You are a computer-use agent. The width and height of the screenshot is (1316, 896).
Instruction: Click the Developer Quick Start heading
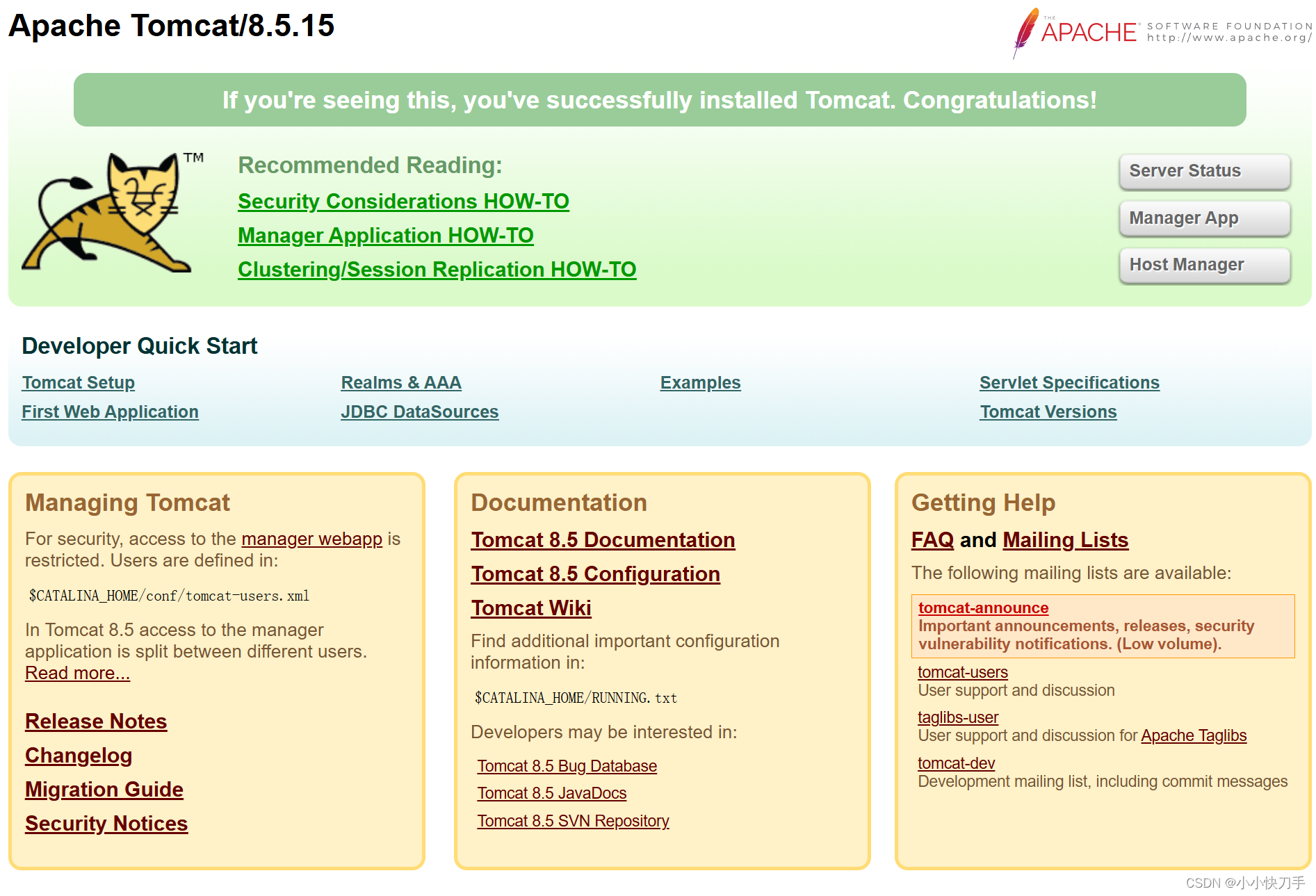click(140, 346)
